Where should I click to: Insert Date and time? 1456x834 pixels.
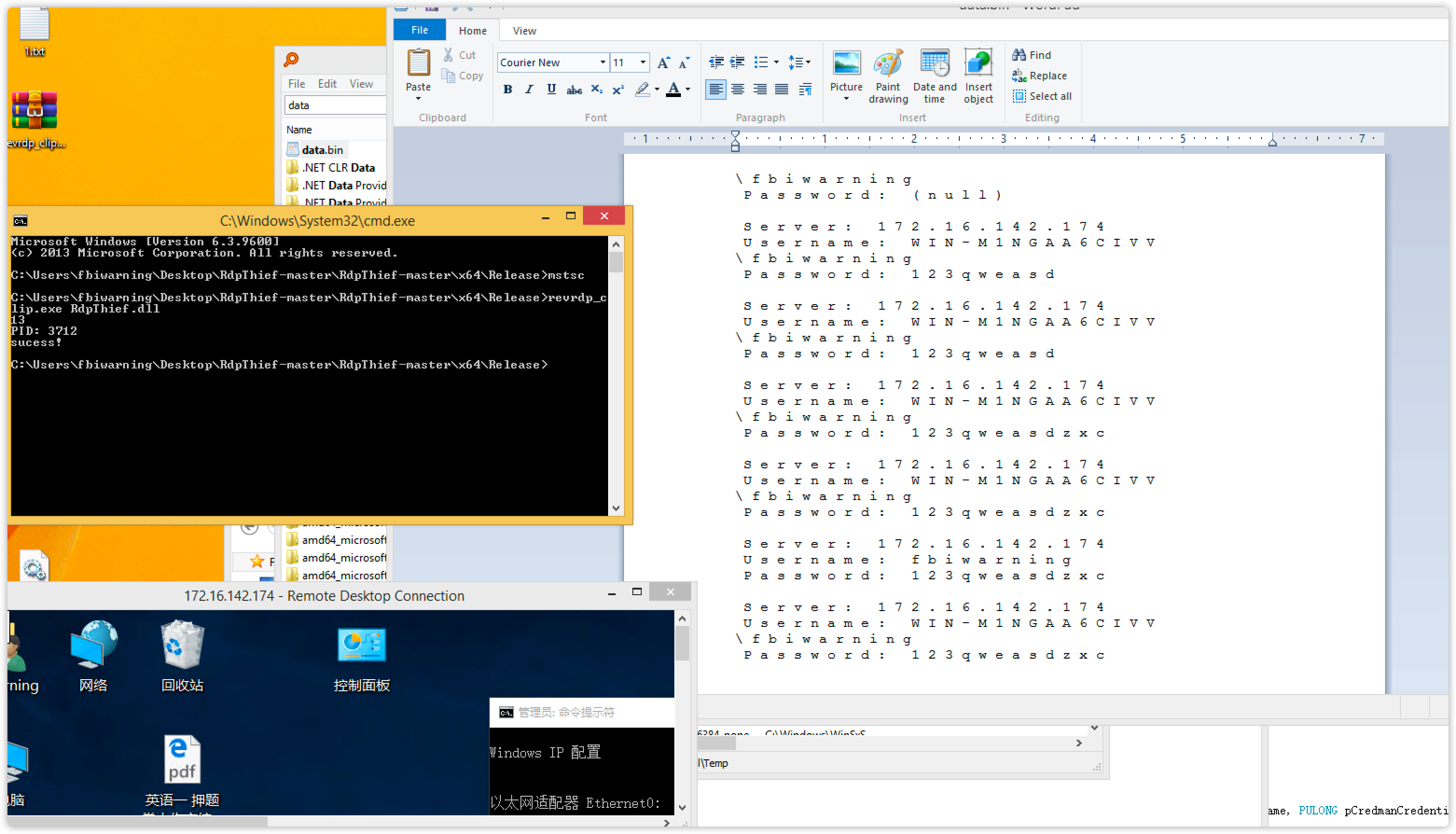click(935, 63)
